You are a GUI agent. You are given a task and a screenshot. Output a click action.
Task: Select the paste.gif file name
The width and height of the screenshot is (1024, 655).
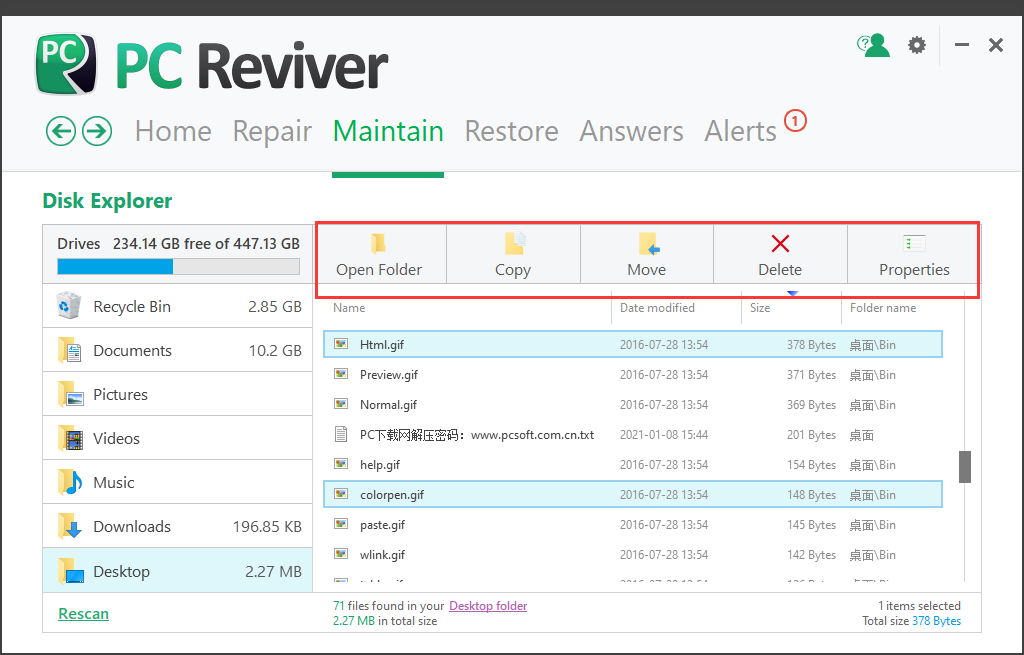pos(382,525)
